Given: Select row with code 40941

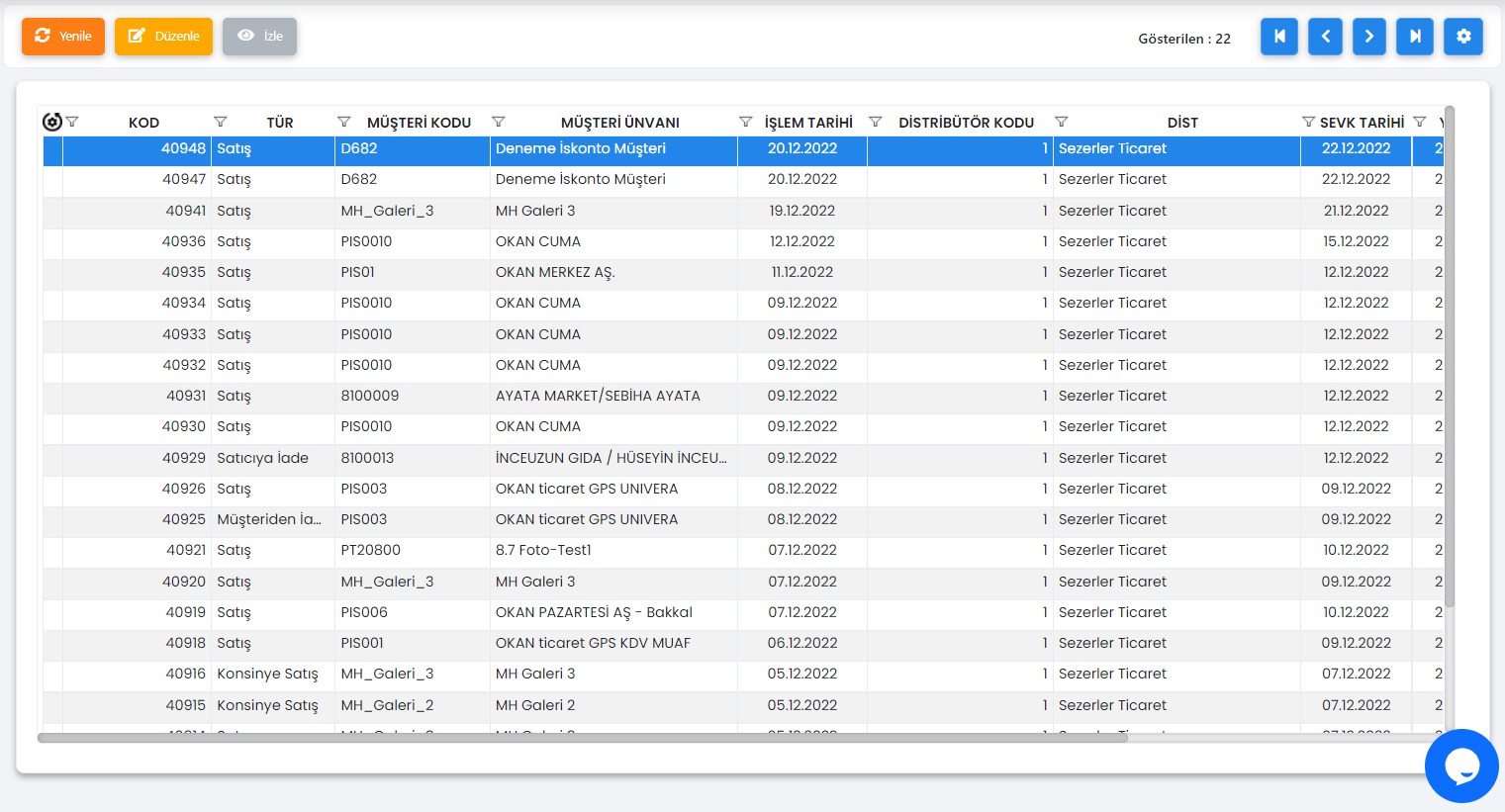Looking at the screenshot, I should pos(743,211).
